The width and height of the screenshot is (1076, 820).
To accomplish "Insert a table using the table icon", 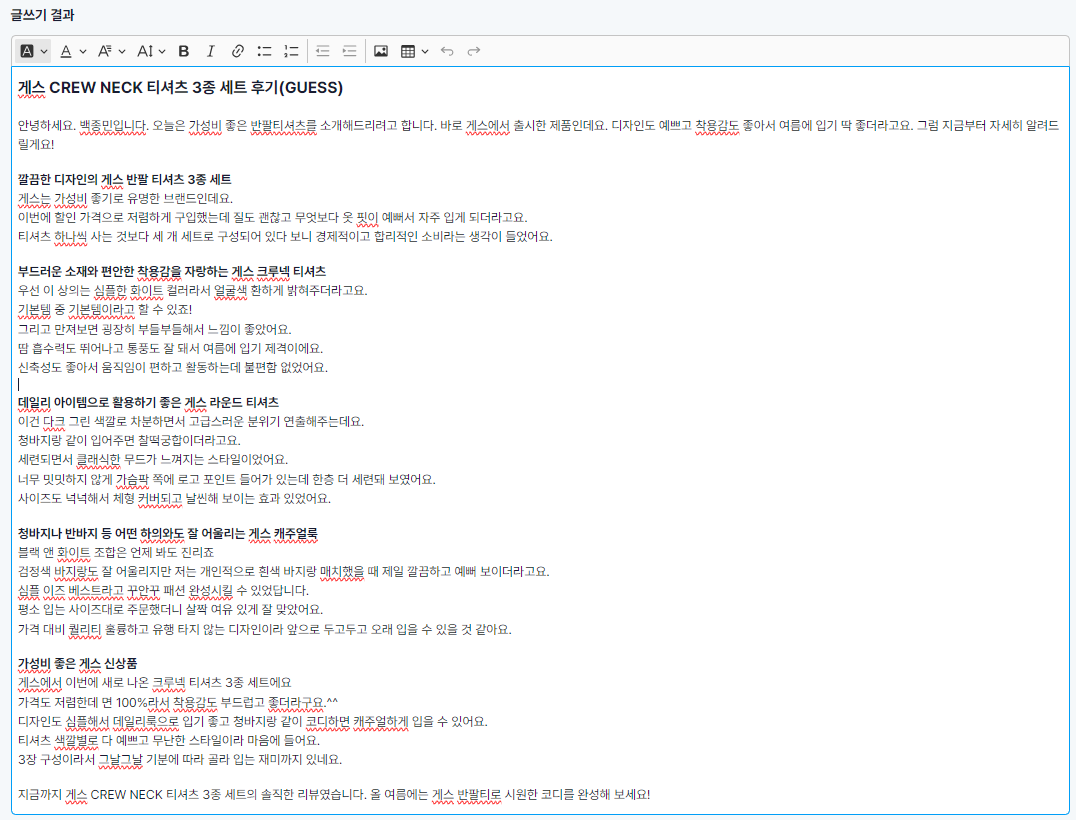I will tap(408, 51).
